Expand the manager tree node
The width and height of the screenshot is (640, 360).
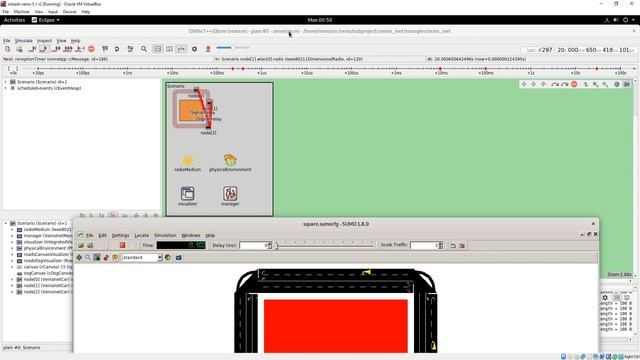point(12,236)
